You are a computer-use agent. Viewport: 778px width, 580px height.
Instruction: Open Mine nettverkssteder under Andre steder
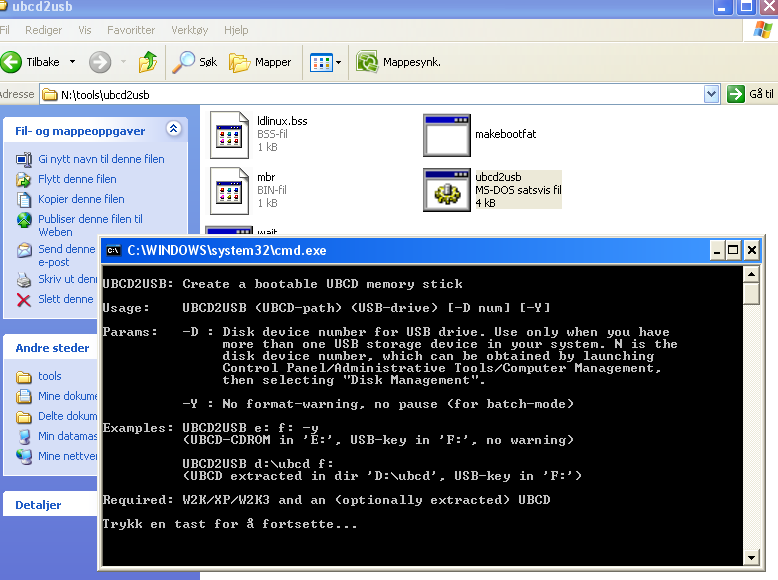coord(67,456)
